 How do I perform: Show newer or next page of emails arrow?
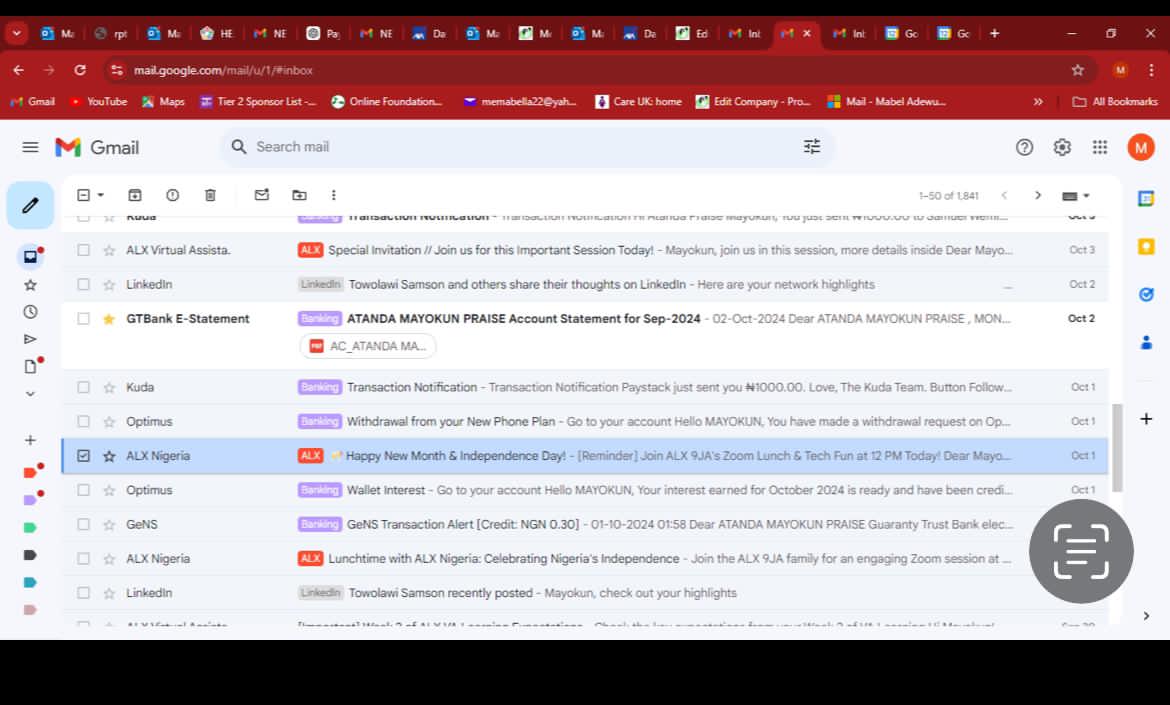(x=1038, y=195)
